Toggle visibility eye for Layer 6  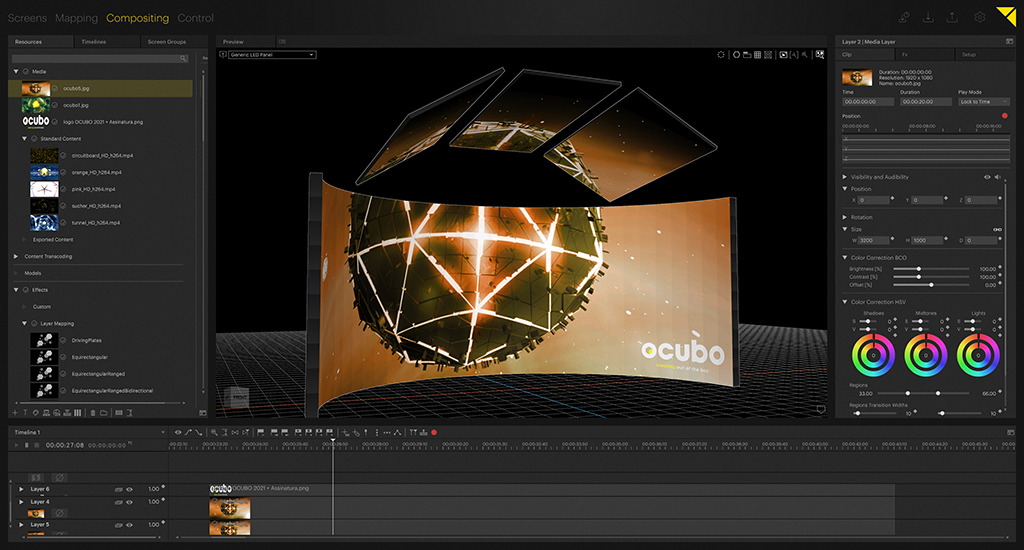[129, 489]
